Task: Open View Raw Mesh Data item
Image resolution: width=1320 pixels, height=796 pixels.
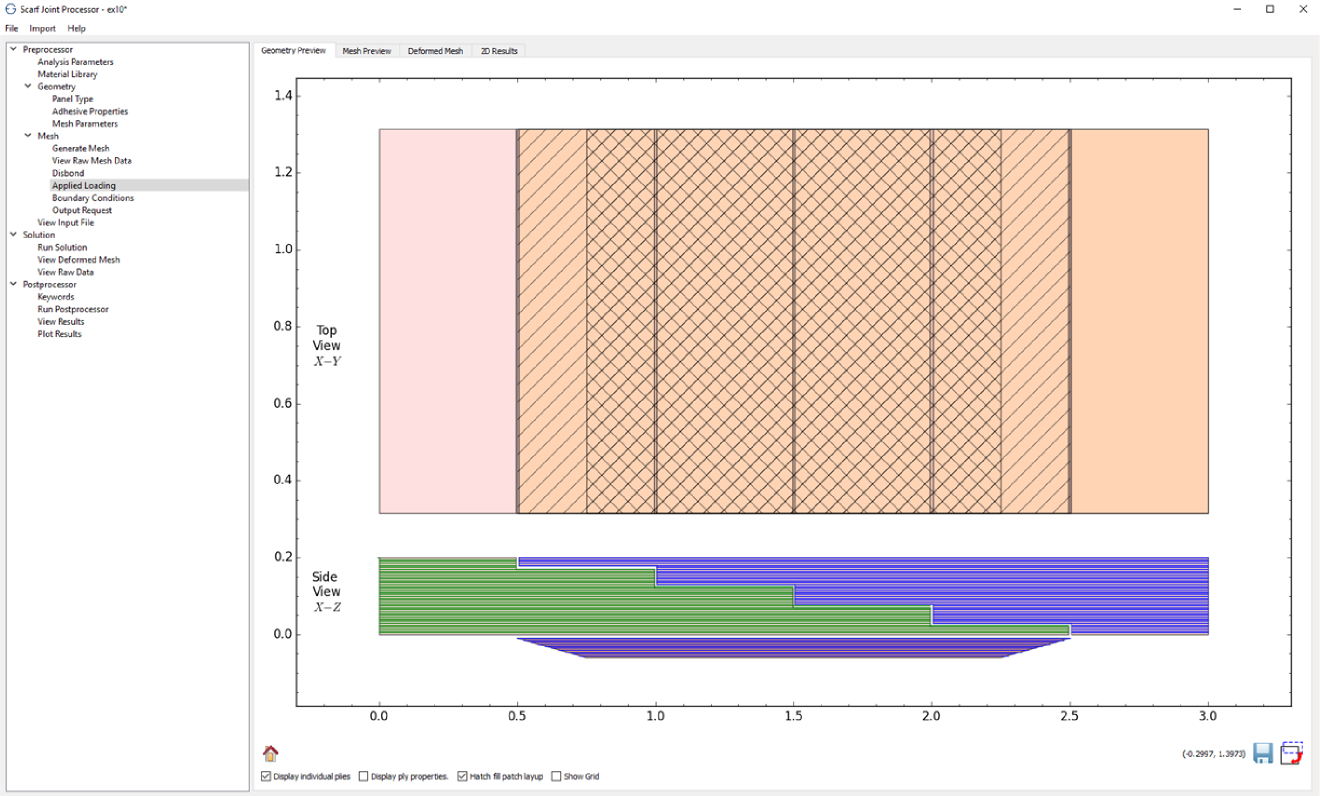Action: pos(92,160)
